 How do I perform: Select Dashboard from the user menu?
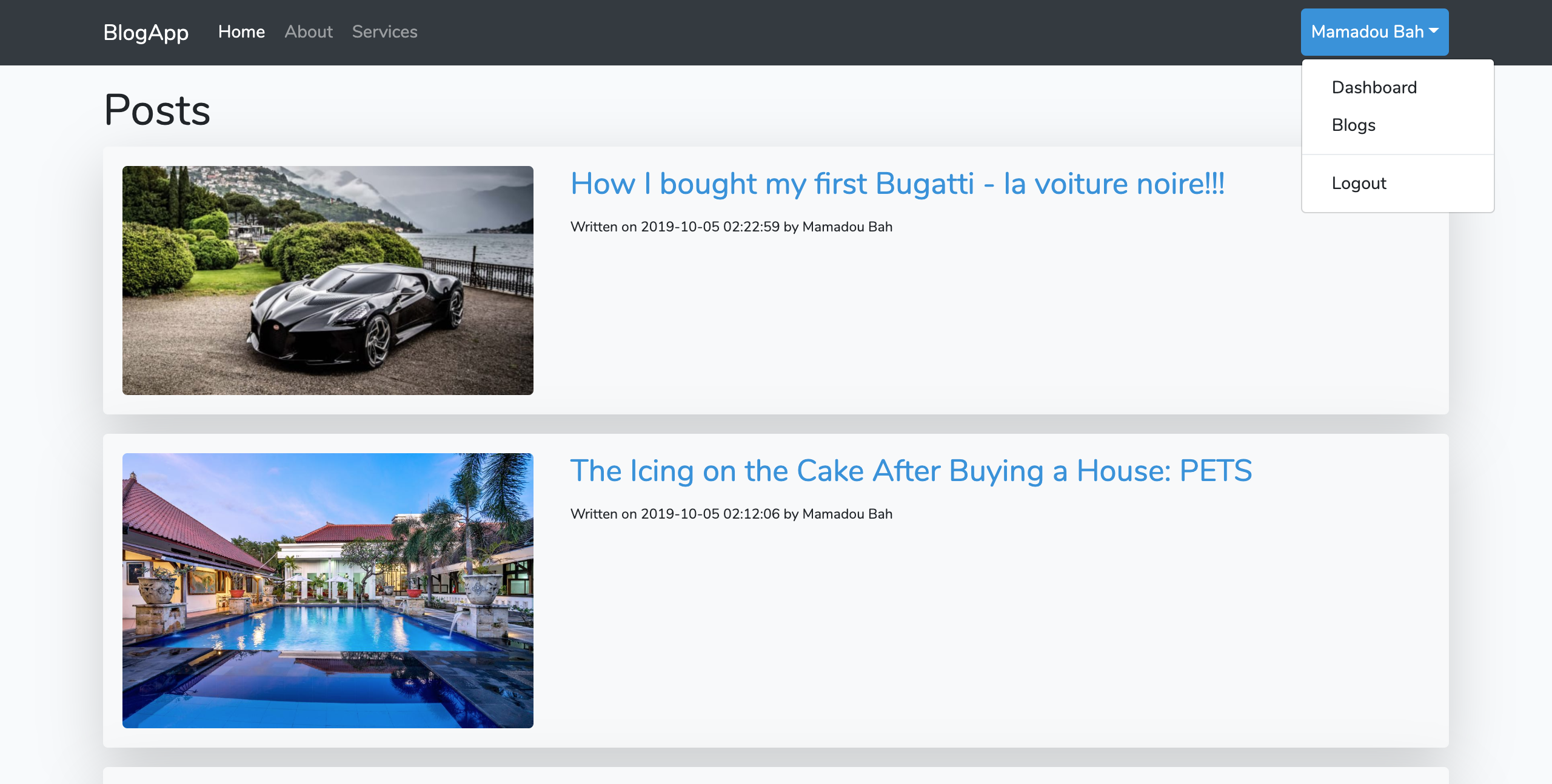[1374, 87]
